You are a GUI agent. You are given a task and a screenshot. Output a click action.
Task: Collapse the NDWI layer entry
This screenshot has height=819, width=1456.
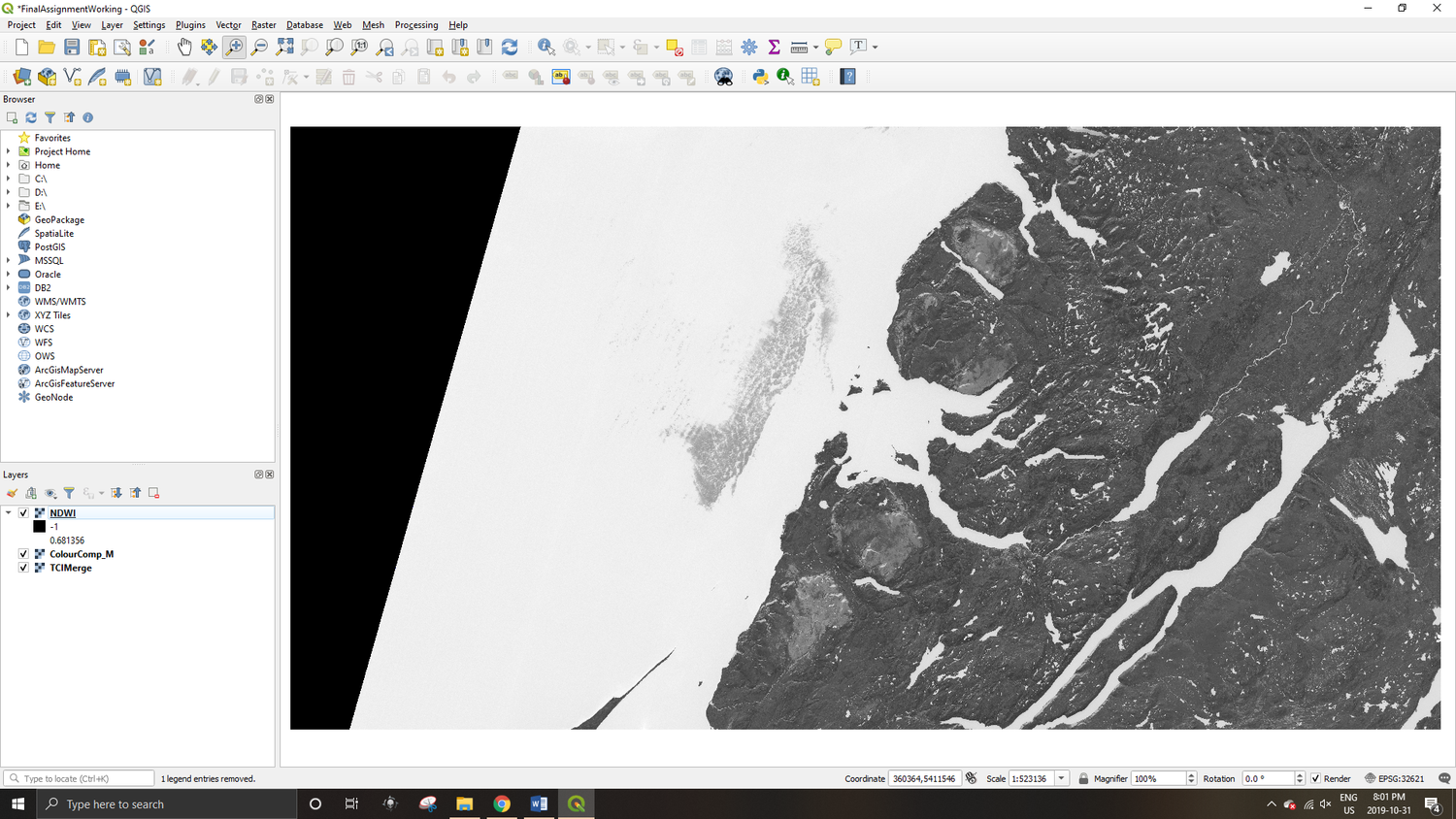click(x=9, y=512)
